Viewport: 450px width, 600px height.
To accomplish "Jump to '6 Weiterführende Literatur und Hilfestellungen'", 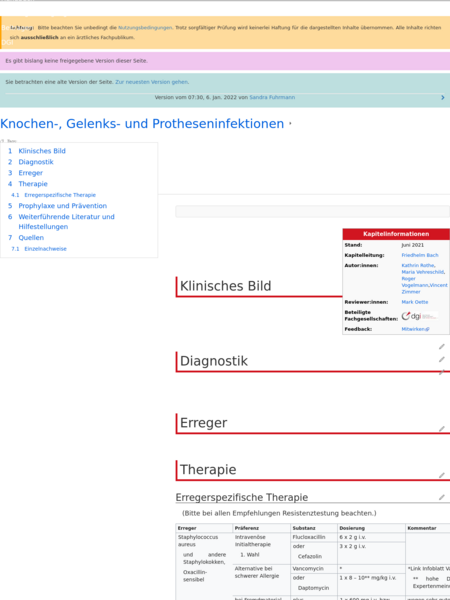I will pyautogui.click(x=61, y=222).
